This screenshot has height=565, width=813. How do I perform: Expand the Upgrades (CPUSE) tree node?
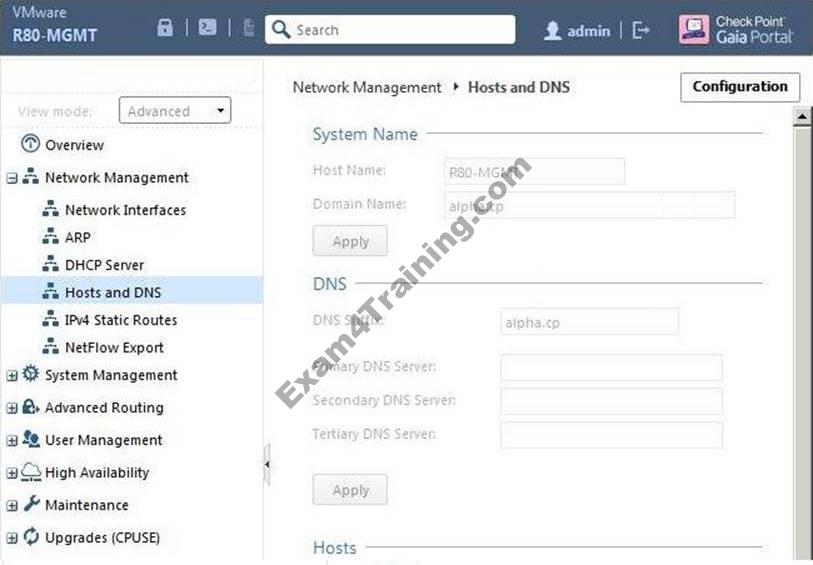[12, 538]
